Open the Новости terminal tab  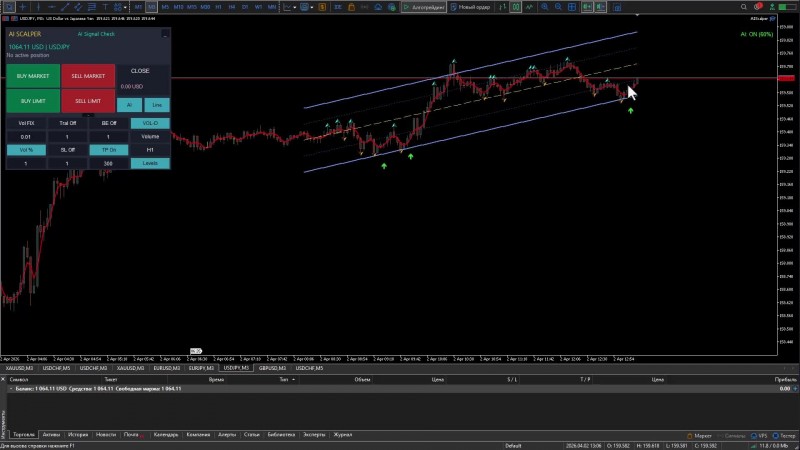point(106,435)
